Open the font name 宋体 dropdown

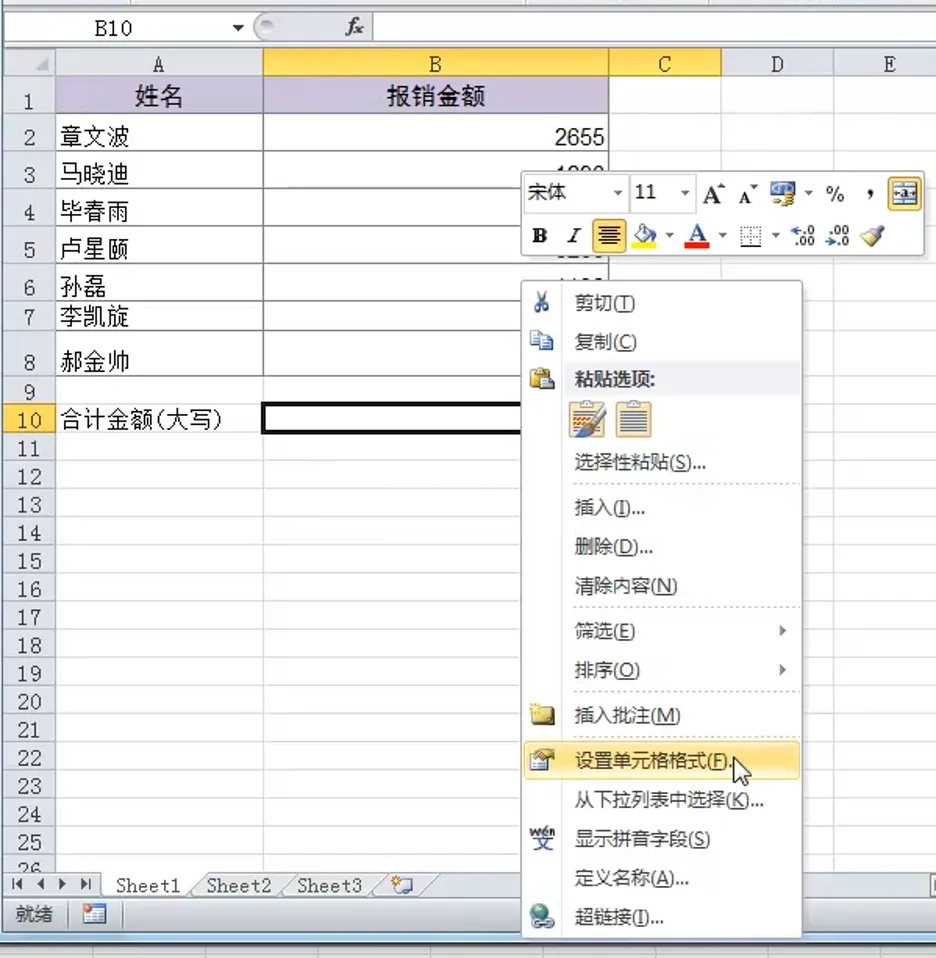618,193
